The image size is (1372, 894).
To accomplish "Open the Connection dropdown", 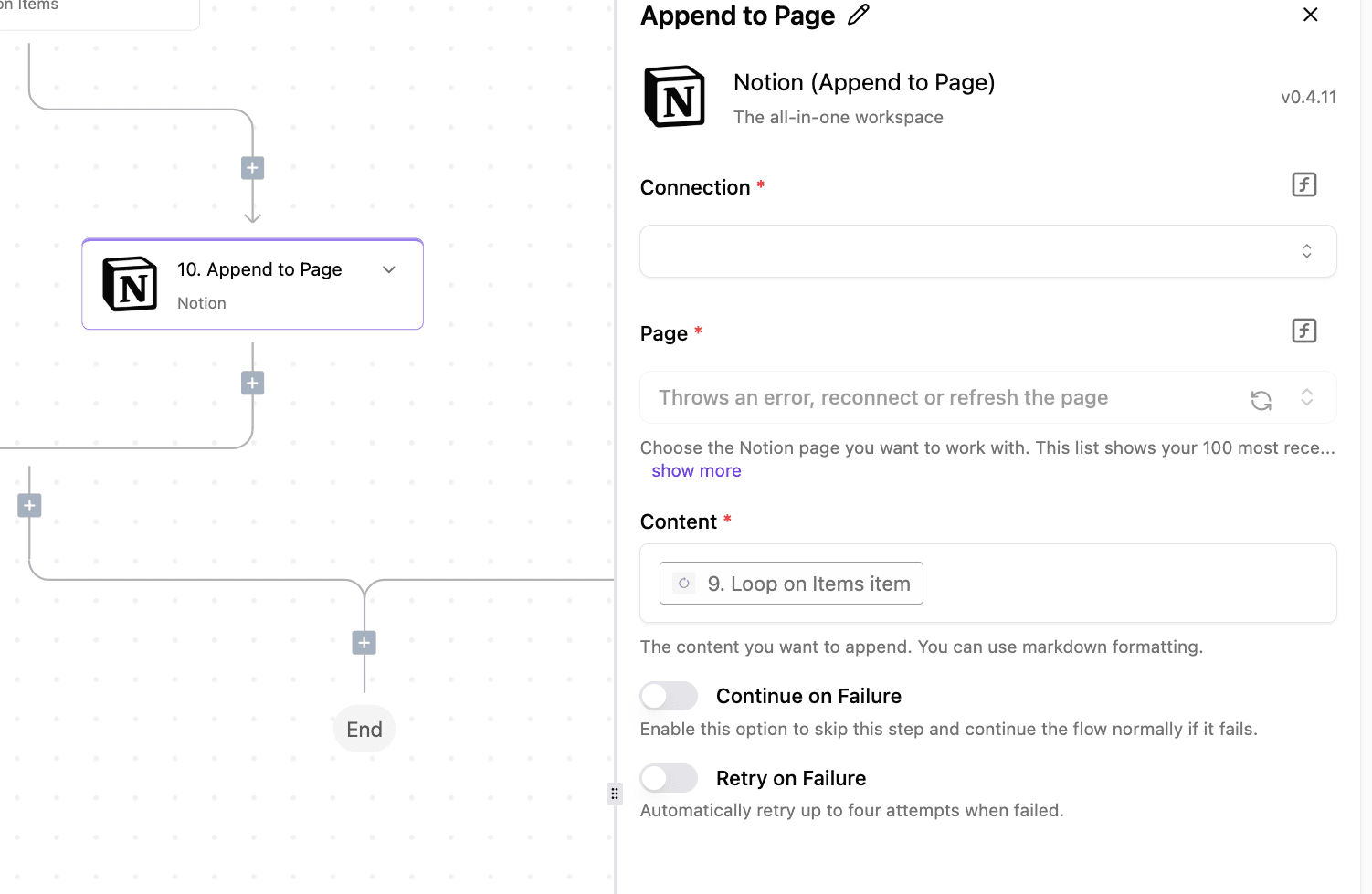I will [x=987, y=251].
